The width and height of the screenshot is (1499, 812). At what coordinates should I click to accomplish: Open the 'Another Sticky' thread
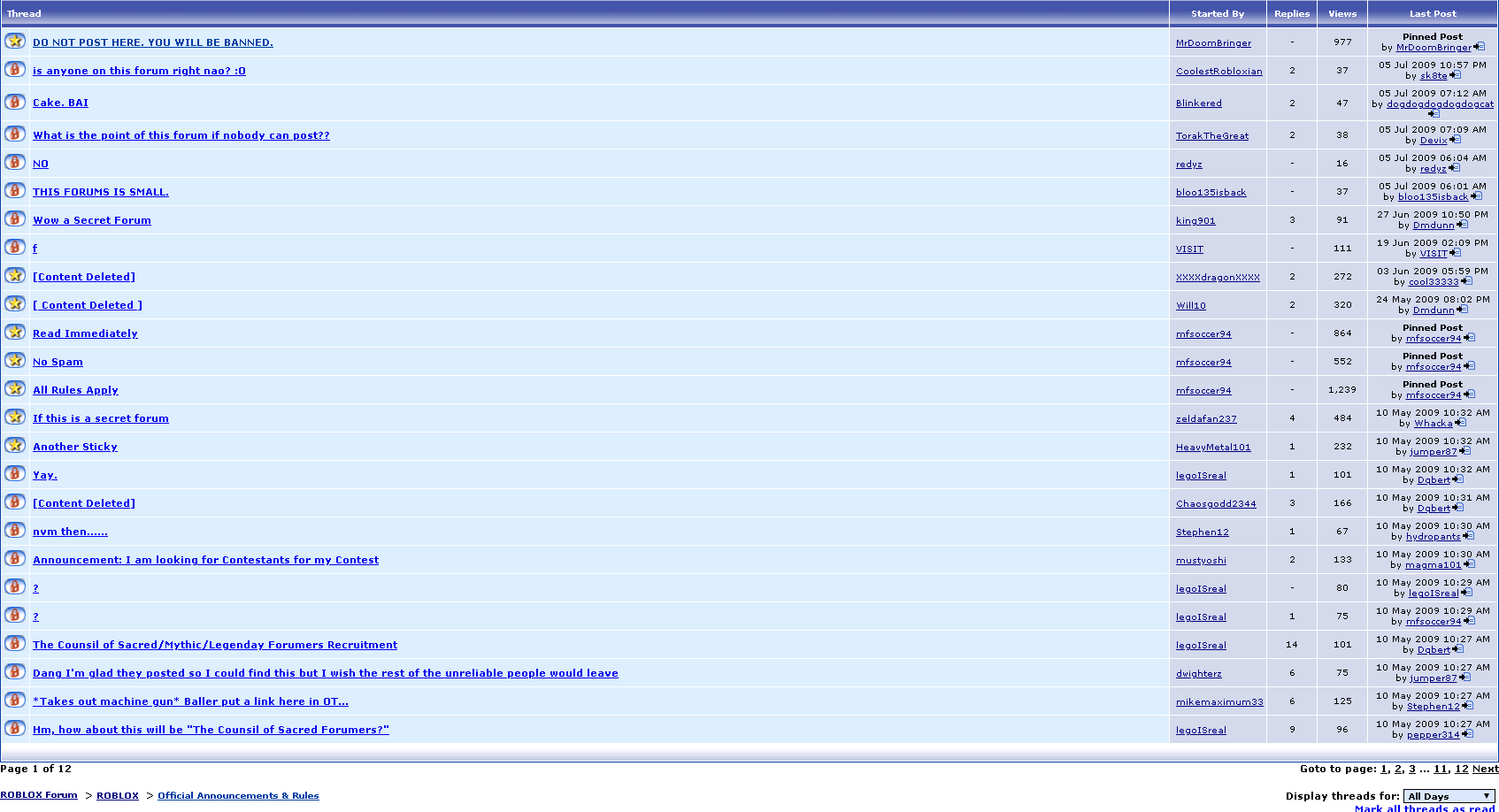(75, 447)
